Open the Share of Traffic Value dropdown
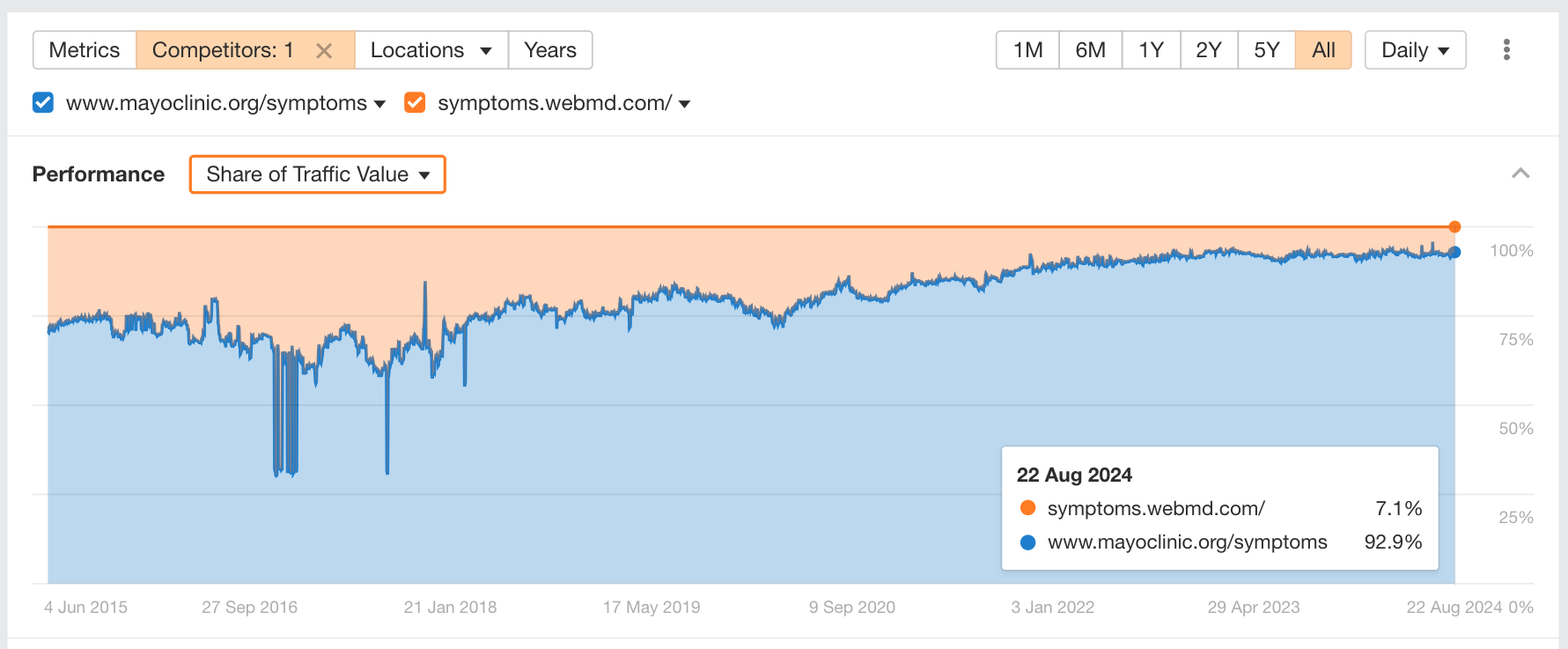 coord(317,174)
